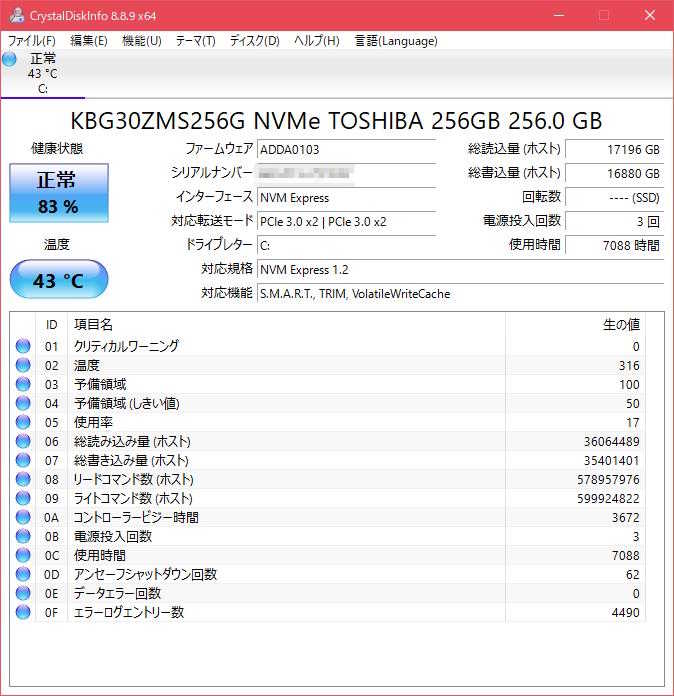This screenshot has width=674, height=696.
Task: Select the クリティカルワーニング attribute name
Action: 126,346
